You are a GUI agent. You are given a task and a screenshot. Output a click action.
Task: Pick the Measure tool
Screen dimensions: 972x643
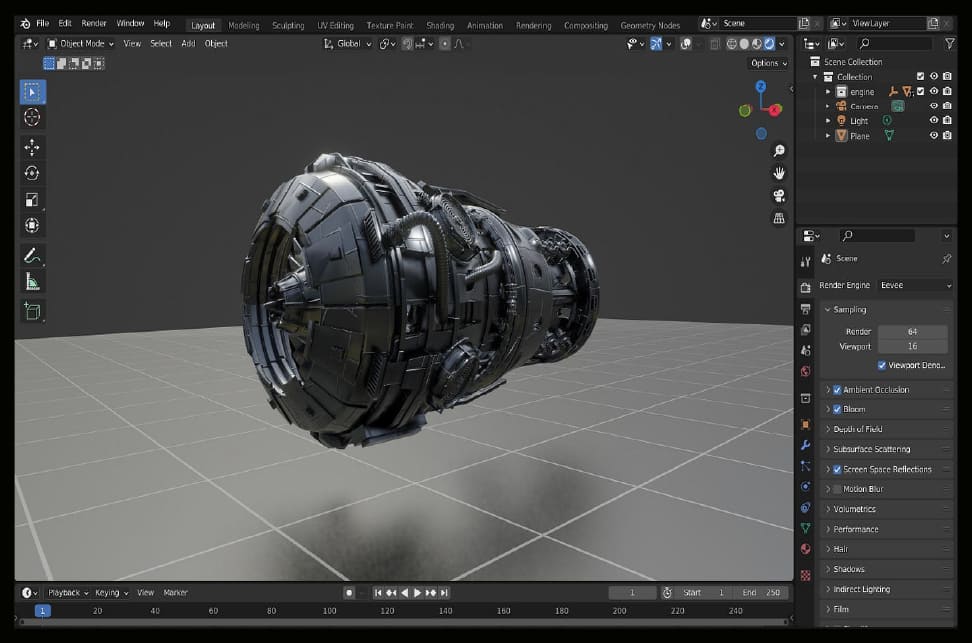pyautogui.click(x=32, y=282)
